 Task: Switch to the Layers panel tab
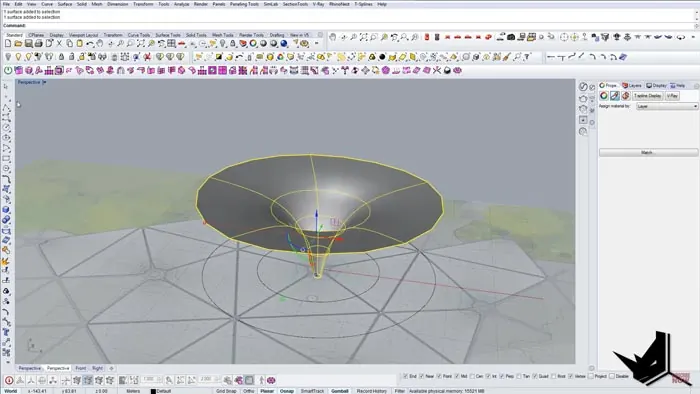coord(632,85)
